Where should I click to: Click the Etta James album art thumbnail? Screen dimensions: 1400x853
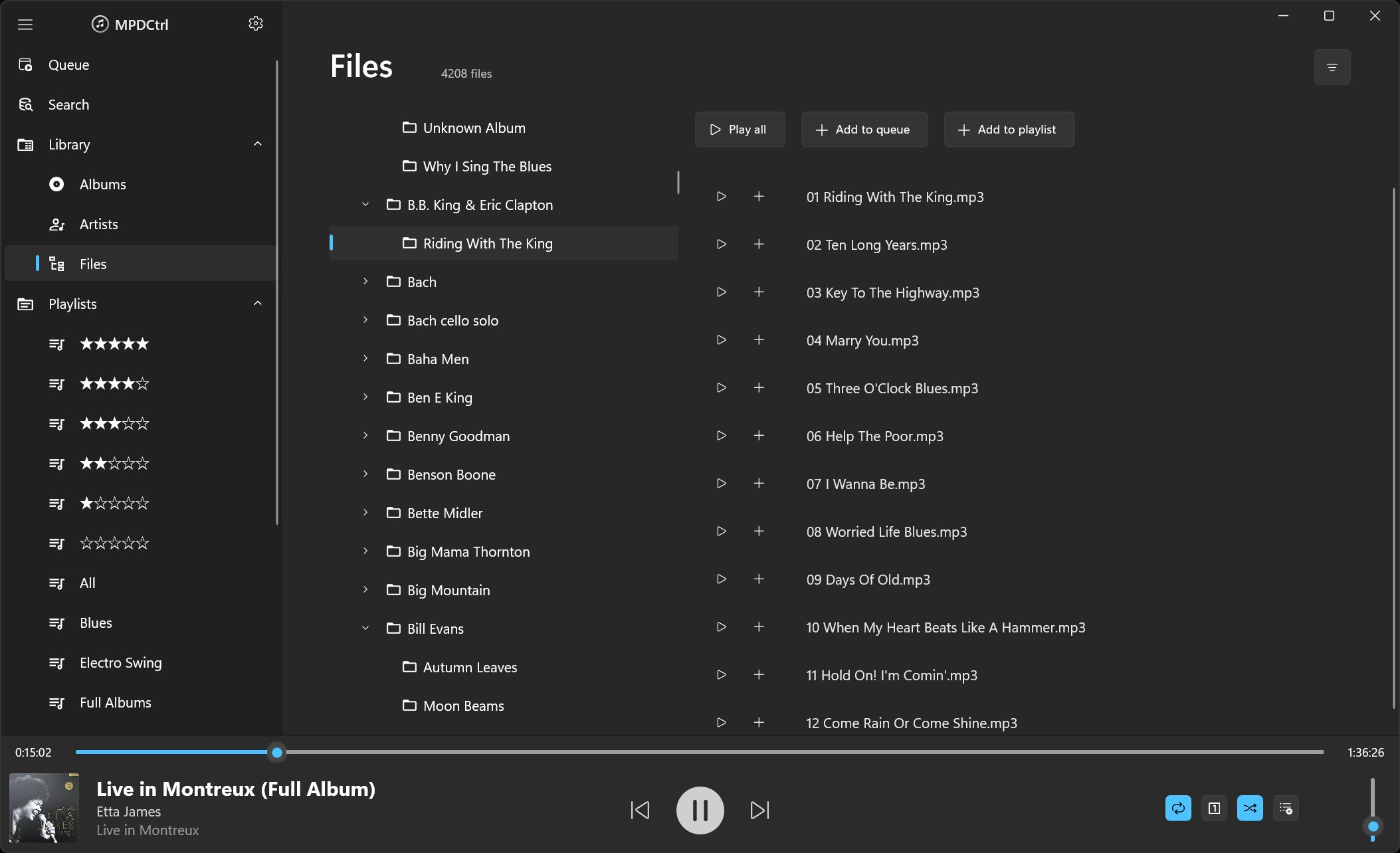click(44, 808)
